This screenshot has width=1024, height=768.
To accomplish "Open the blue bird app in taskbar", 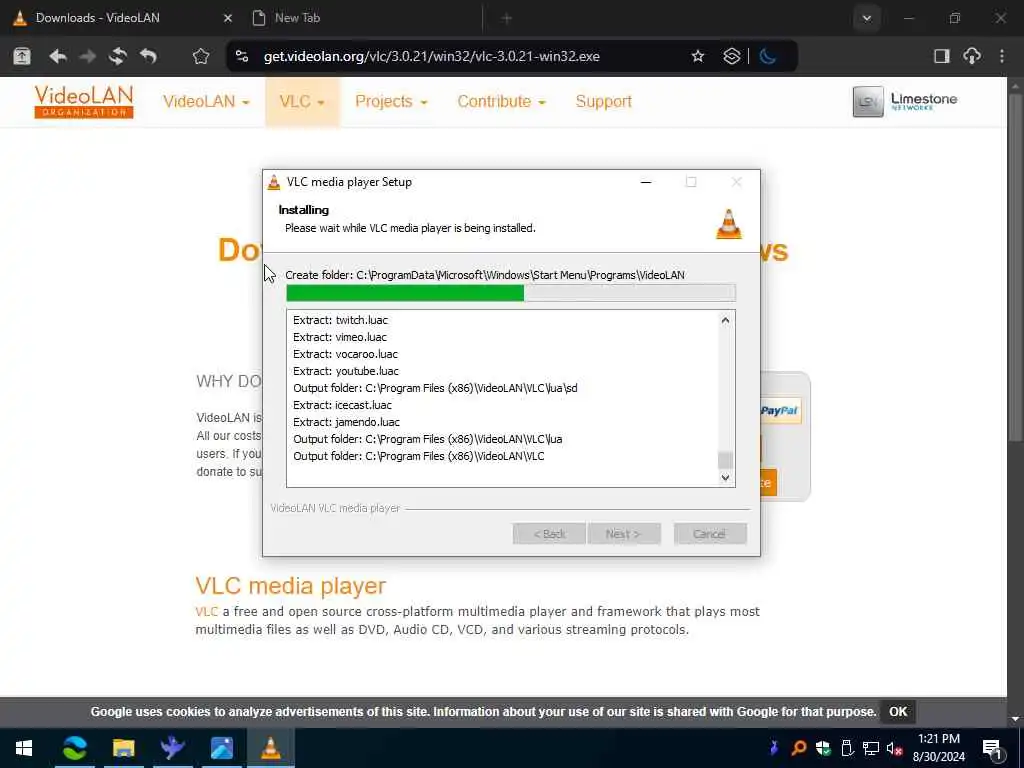I will 172,748.
